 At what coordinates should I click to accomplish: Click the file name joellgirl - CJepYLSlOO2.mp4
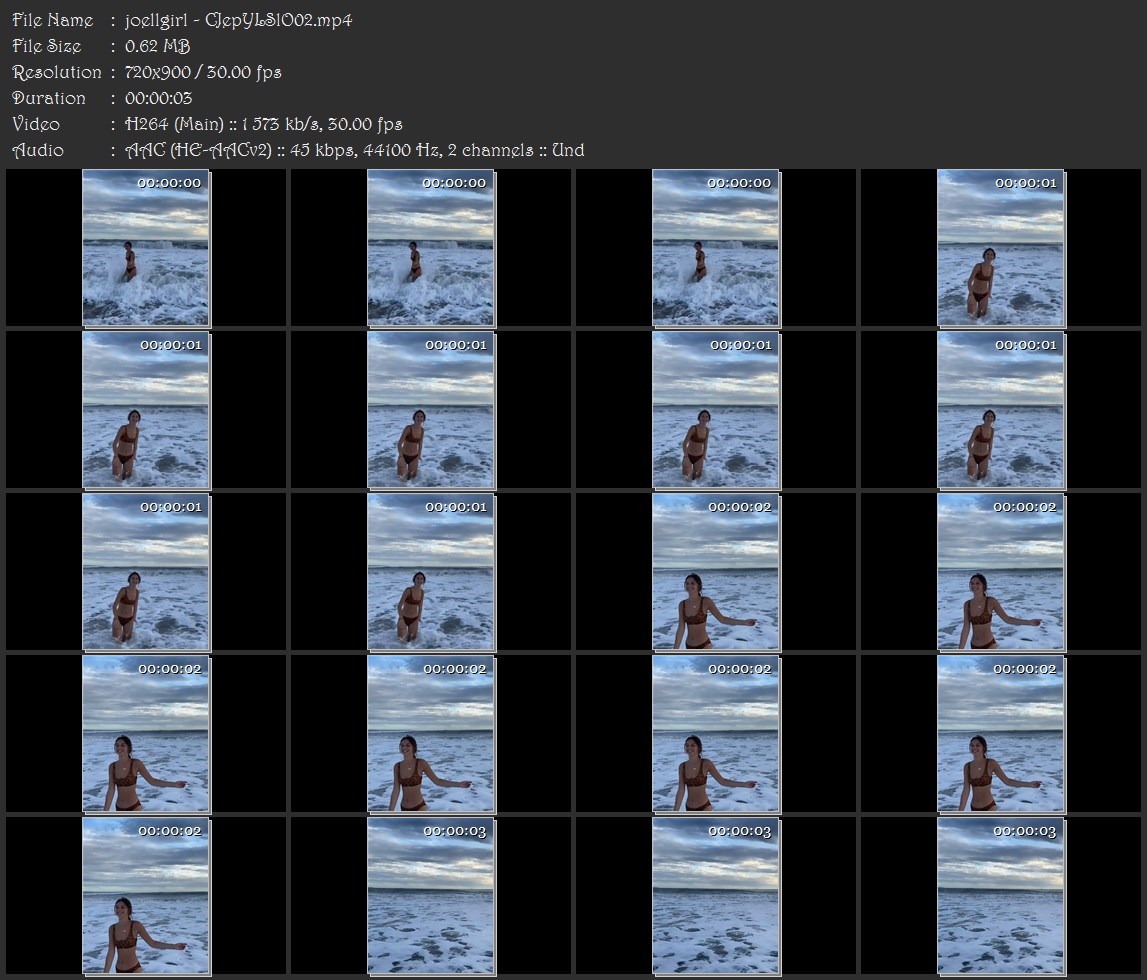(x=238, y=20)
